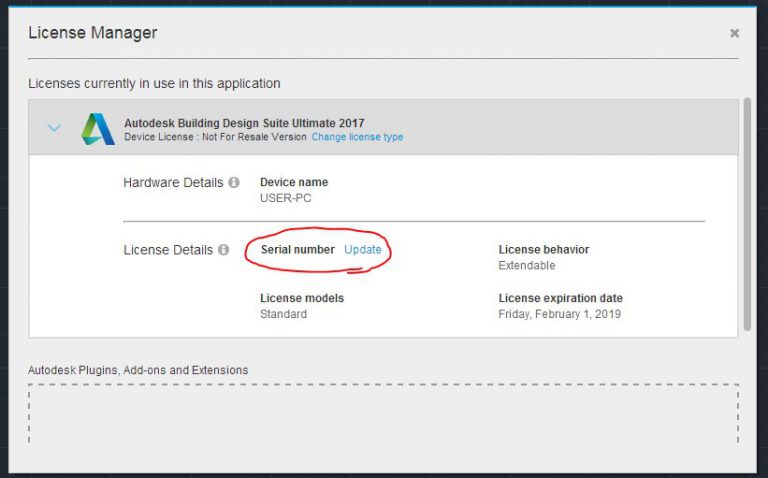The image size is (768, 478).
Task: Close the License Manager dialog
Action: click(x=734, y=33)
